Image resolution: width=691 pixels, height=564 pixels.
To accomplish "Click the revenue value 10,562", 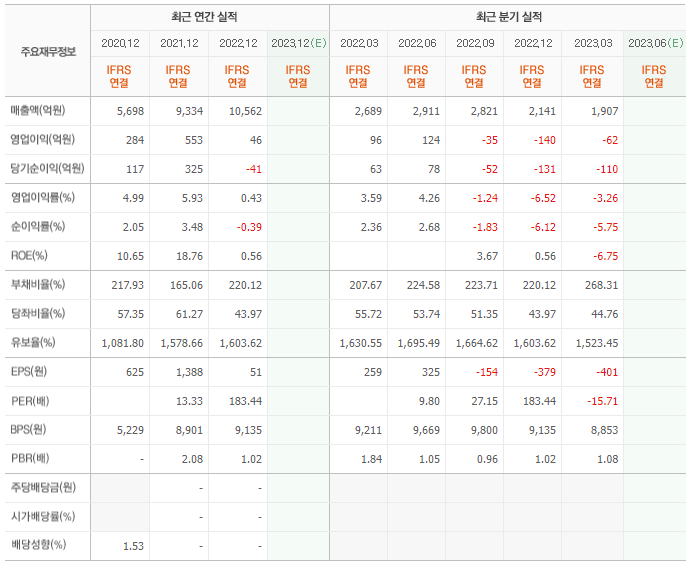I will [x=245, y=111].
